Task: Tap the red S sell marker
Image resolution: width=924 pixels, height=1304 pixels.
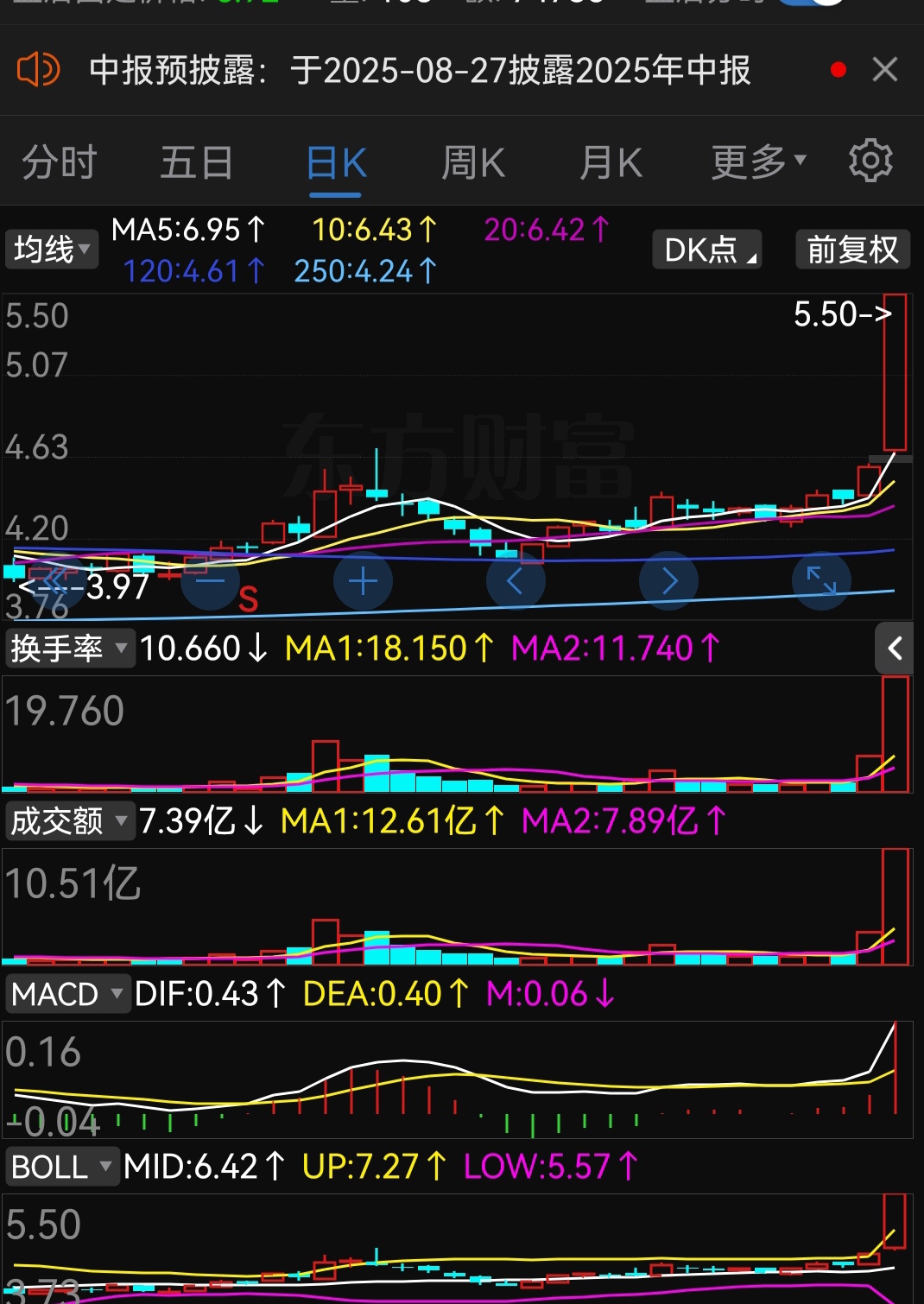Action: (x=248, y=599)
